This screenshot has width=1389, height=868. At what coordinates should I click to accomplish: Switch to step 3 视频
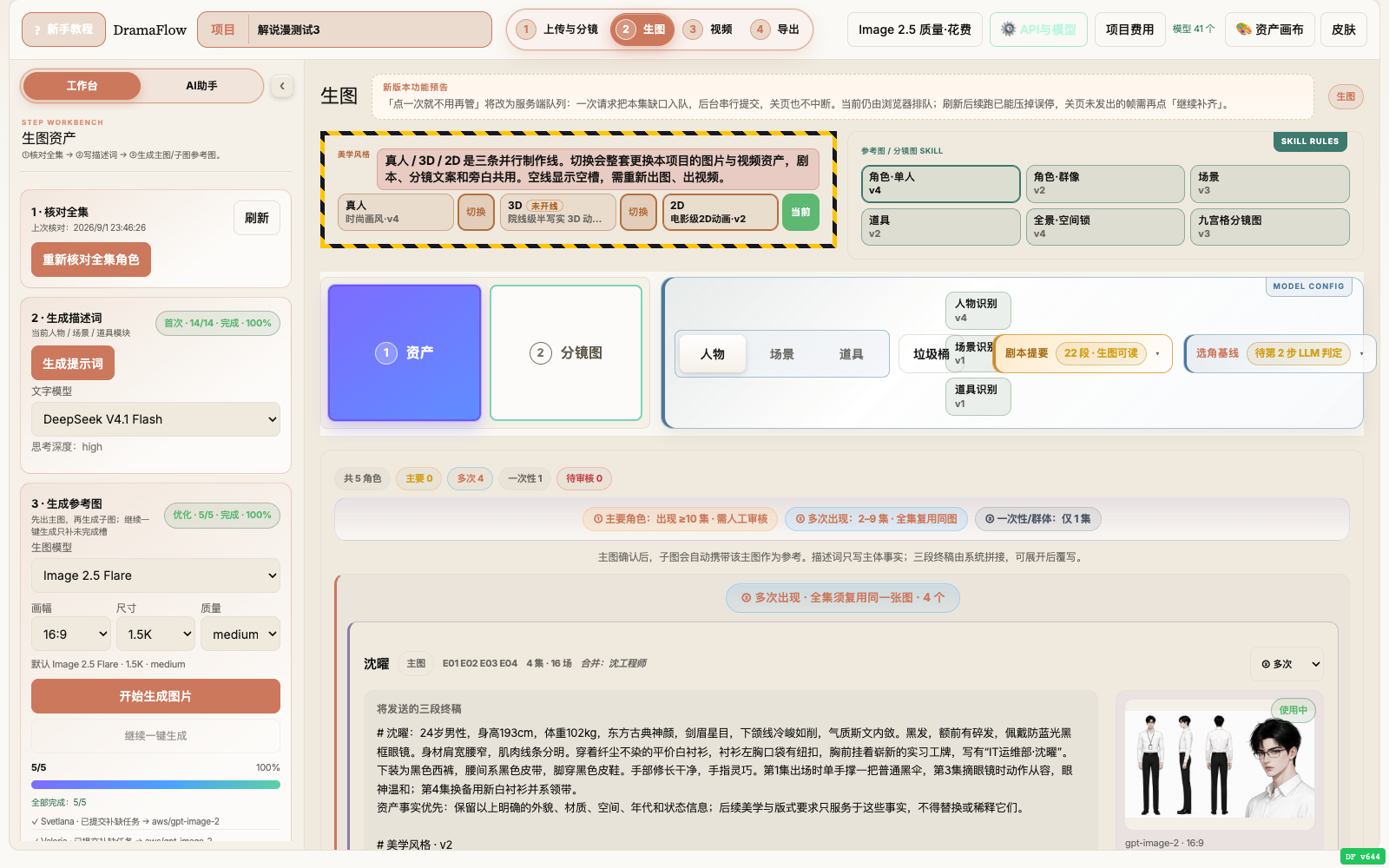pos(708,30)
